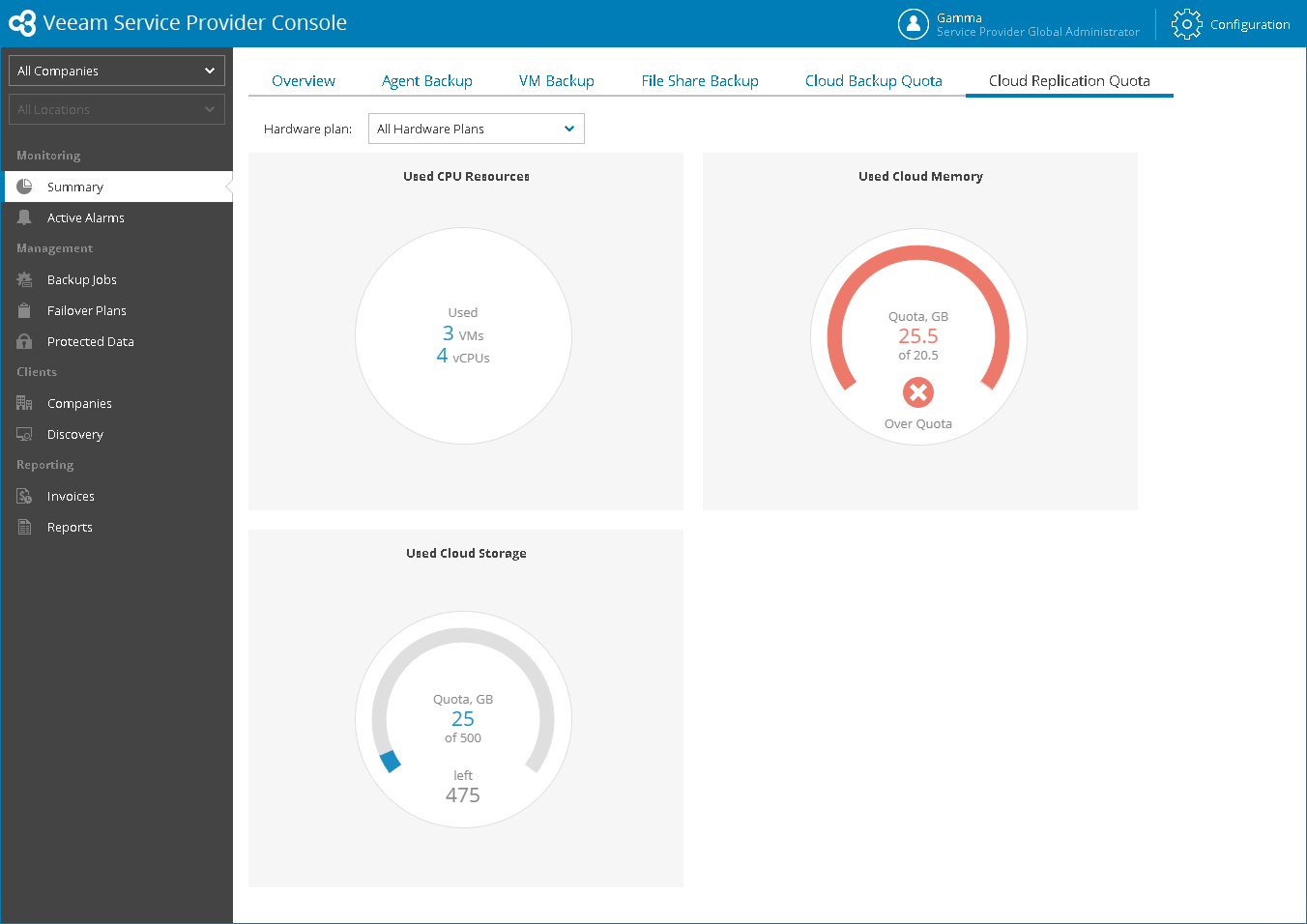The image size is (1307, 924).
Task: Click the Veeam Service Provider Console title
Action: tap(195, 23)
